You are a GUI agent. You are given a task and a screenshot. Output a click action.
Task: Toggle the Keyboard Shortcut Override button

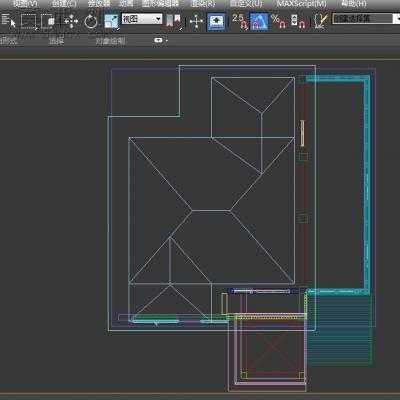coord(216,22)
